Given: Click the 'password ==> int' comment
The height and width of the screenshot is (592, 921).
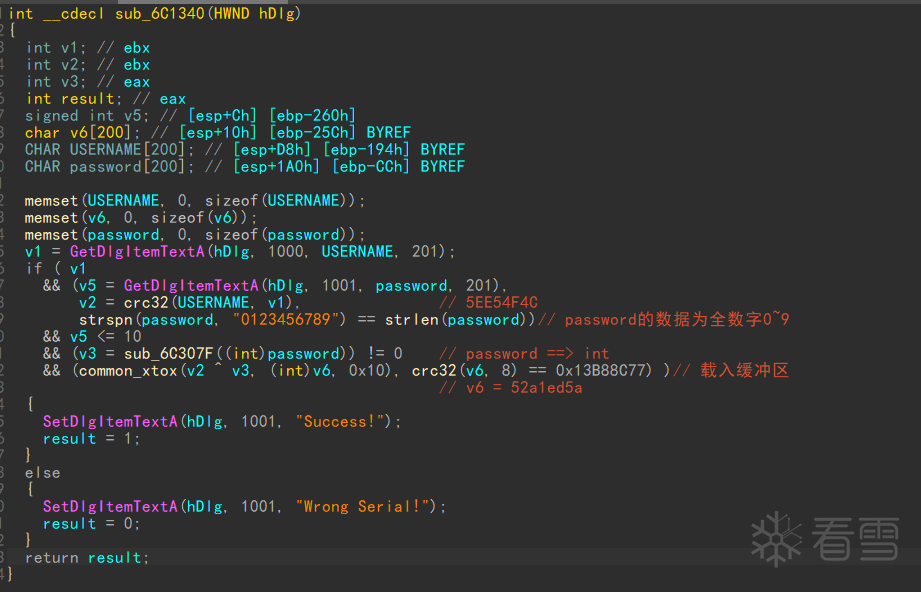Looking at the screenshot, I should point(524,354).
